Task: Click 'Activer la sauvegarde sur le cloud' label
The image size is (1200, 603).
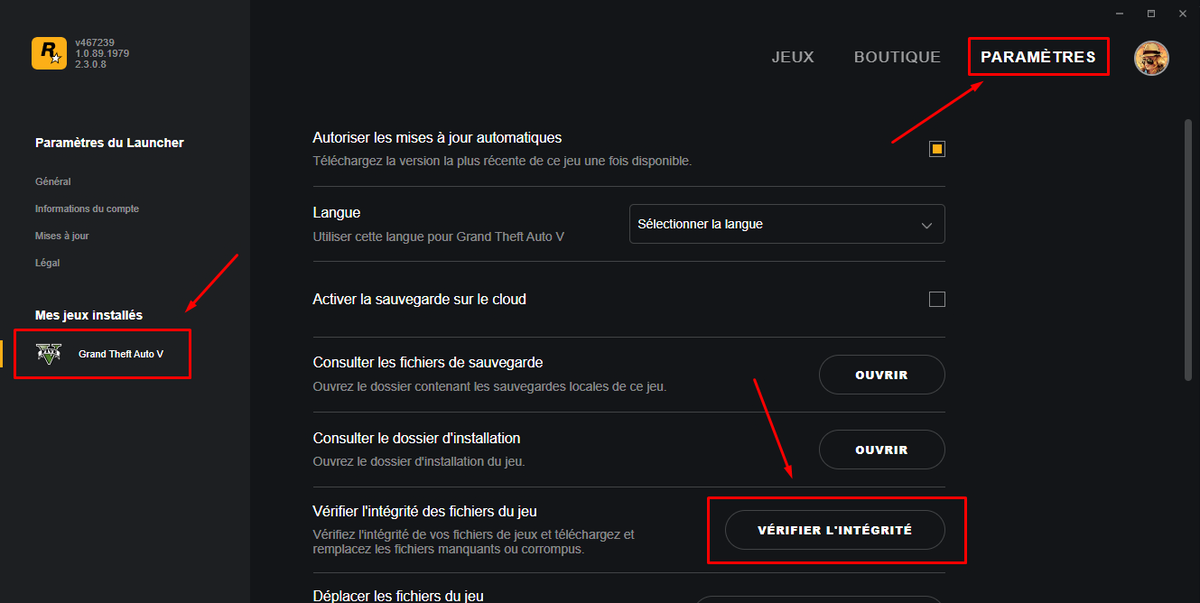Action: 419,299
